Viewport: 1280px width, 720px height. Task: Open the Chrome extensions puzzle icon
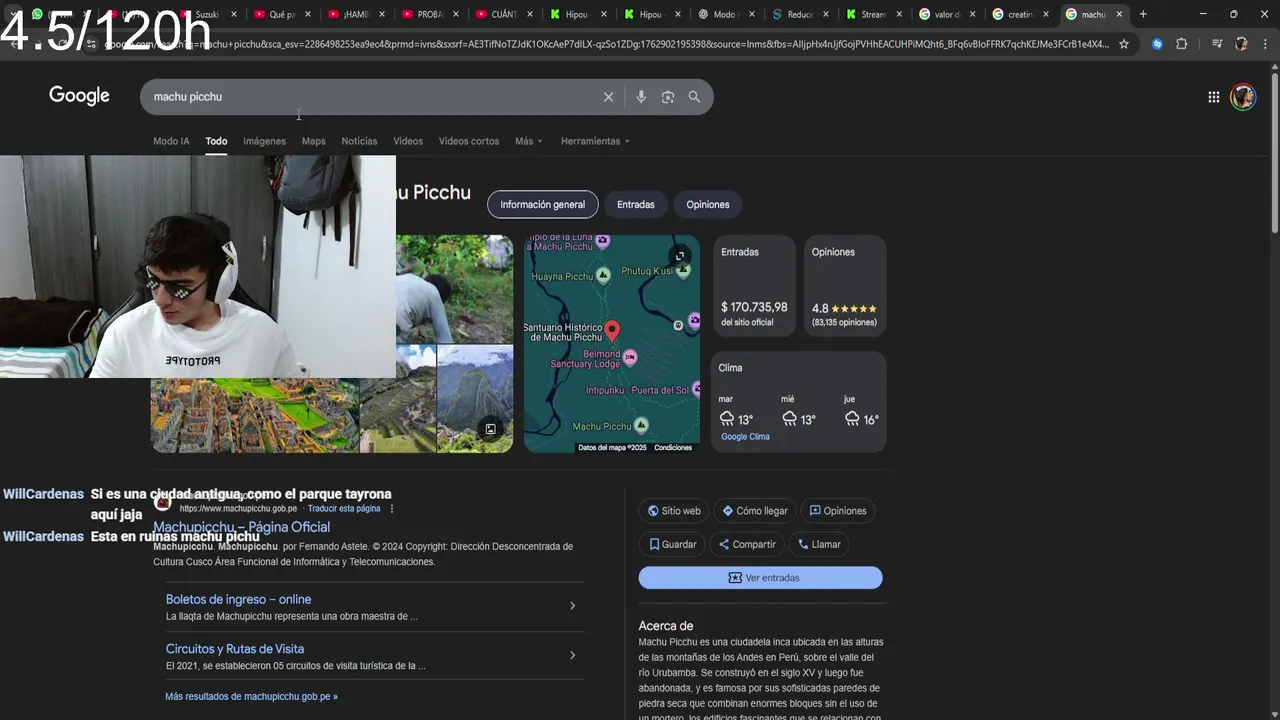point(1182,44)
